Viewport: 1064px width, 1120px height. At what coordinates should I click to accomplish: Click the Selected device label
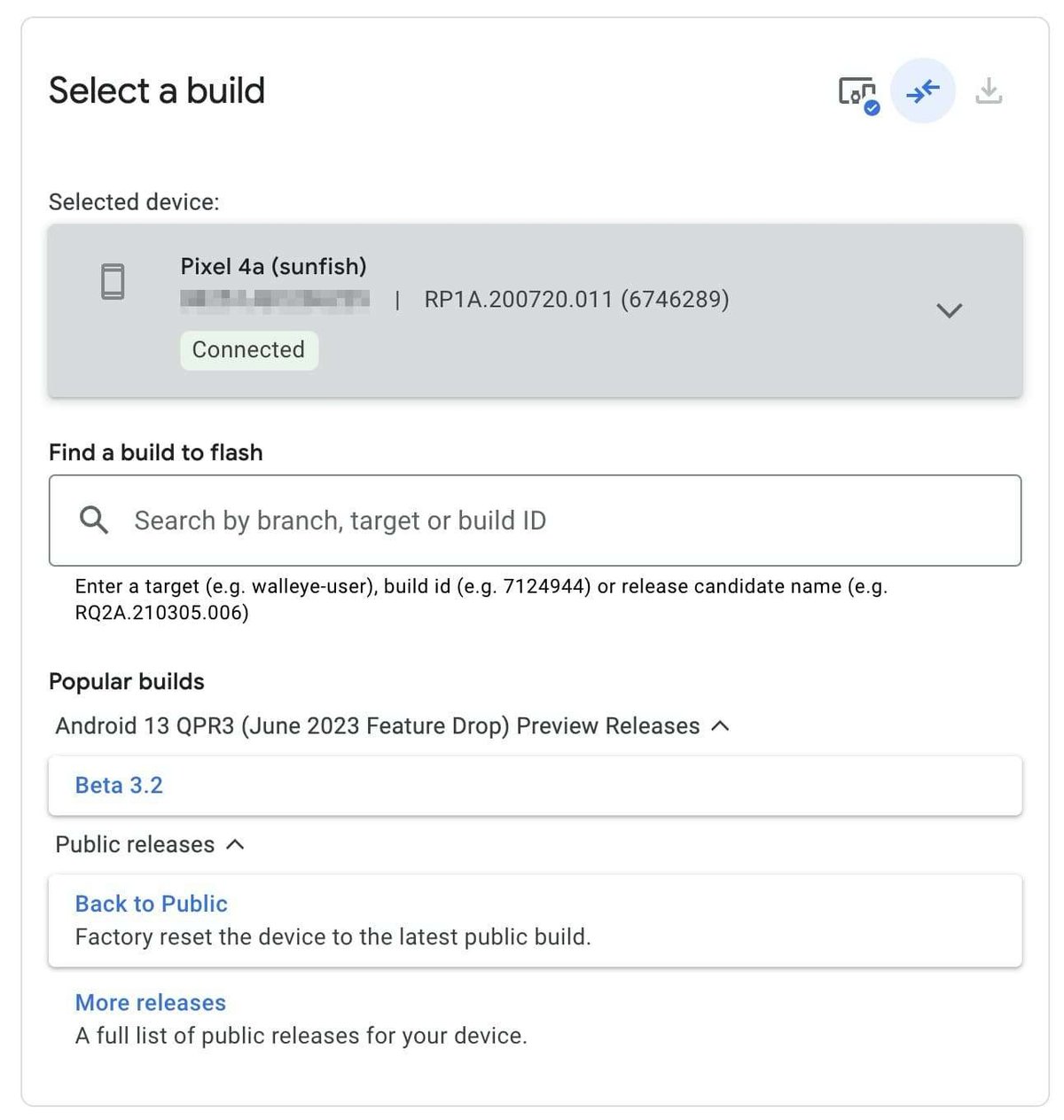pyautogui.click(x=134, y=202)
